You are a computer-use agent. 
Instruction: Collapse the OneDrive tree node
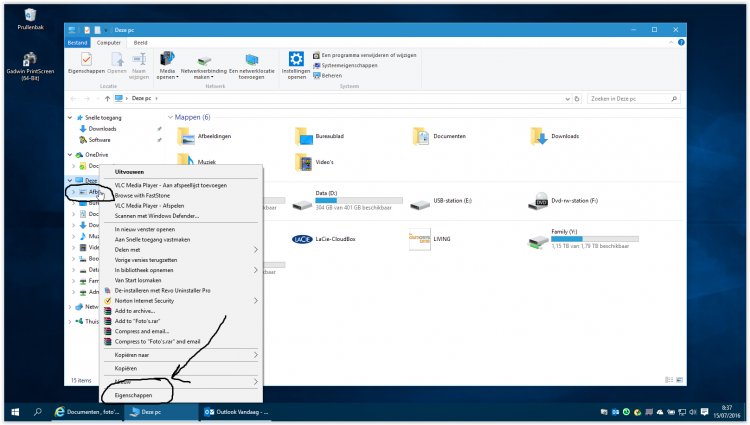coord(70,154)
